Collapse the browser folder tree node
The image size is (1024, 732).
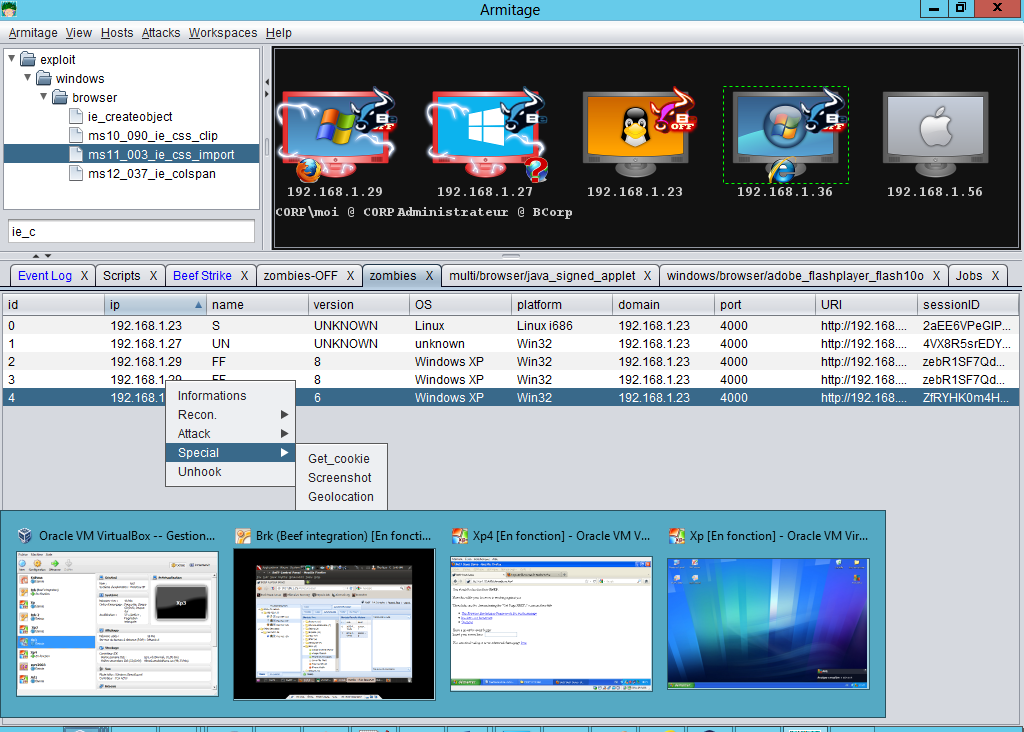coord(44,97)
